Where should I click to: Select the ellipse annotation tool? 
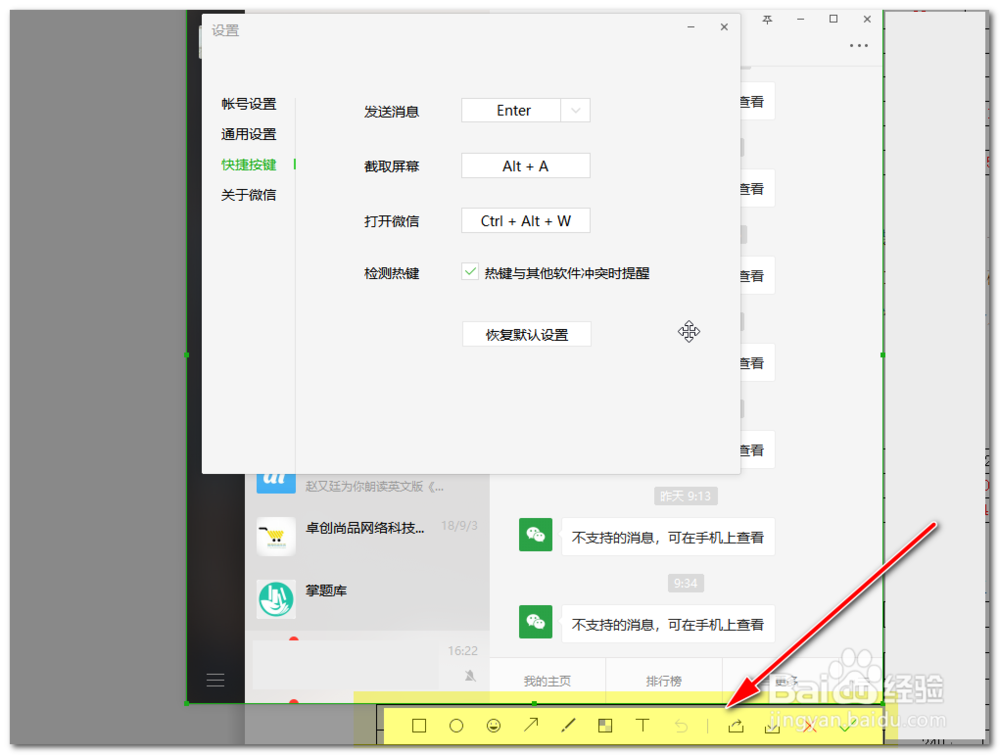pyautogui.click(x=456, y=726)
